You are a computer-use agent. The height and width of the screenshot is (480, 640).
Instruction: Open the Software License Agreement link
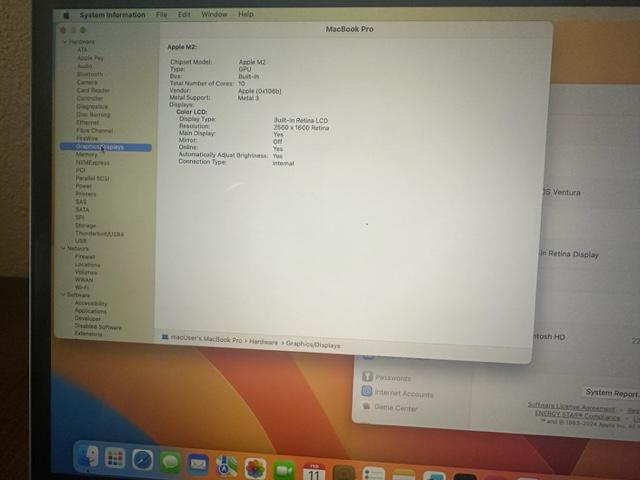[x=571, y=407]
